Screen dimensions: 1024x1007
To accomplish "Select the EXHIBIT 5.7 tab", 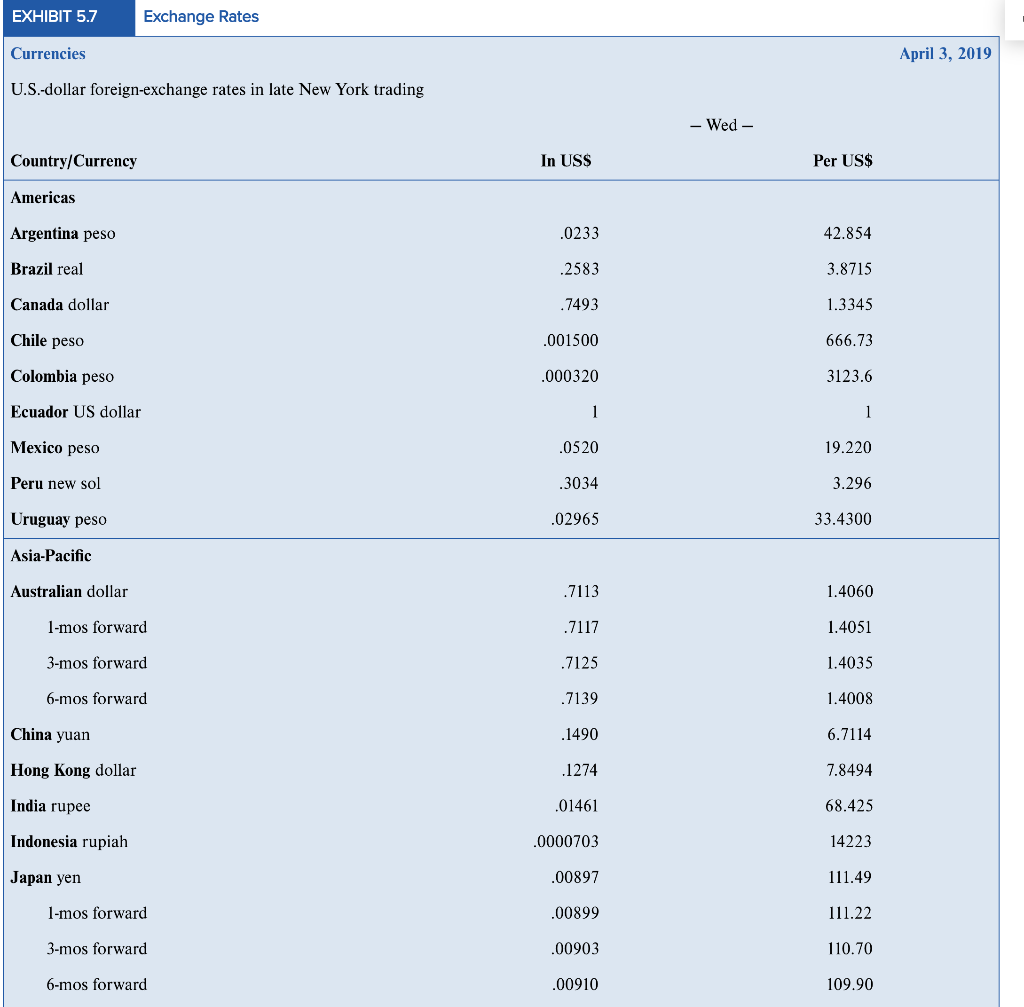I will pos(60,17).
